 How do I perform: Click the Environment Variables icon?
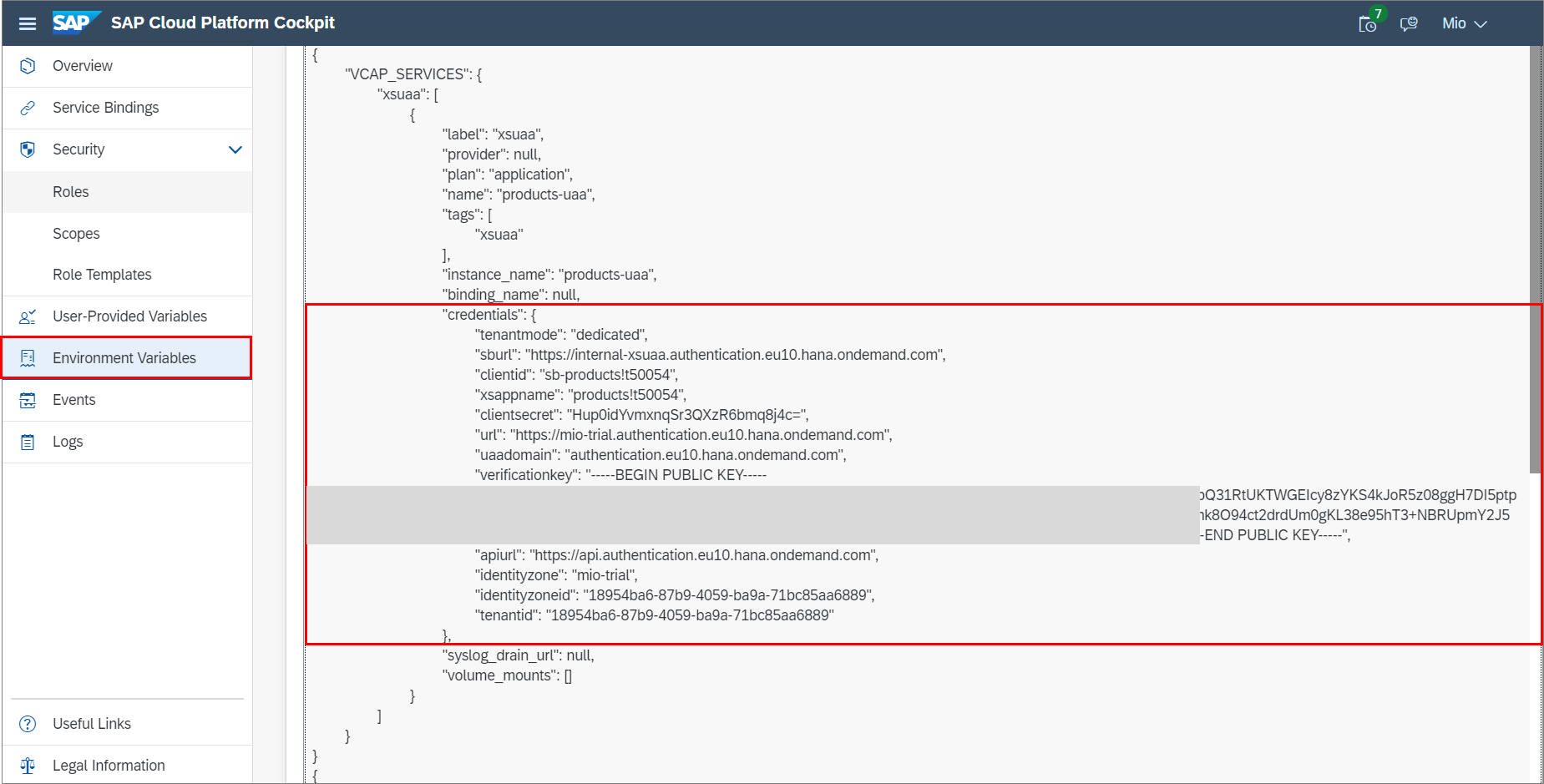click(28, 358)
